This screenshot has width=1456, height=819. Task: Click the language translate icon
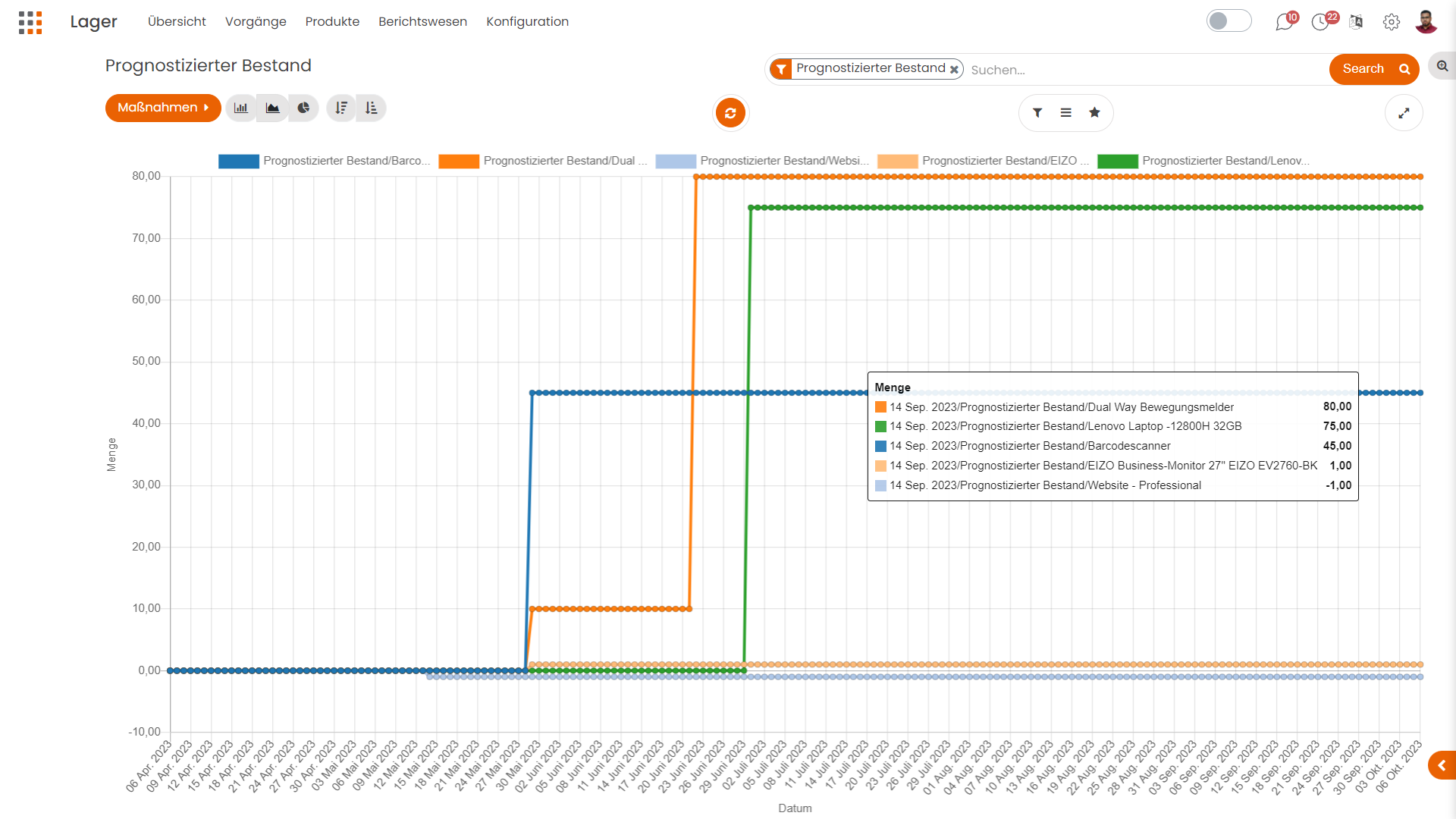1357,21
